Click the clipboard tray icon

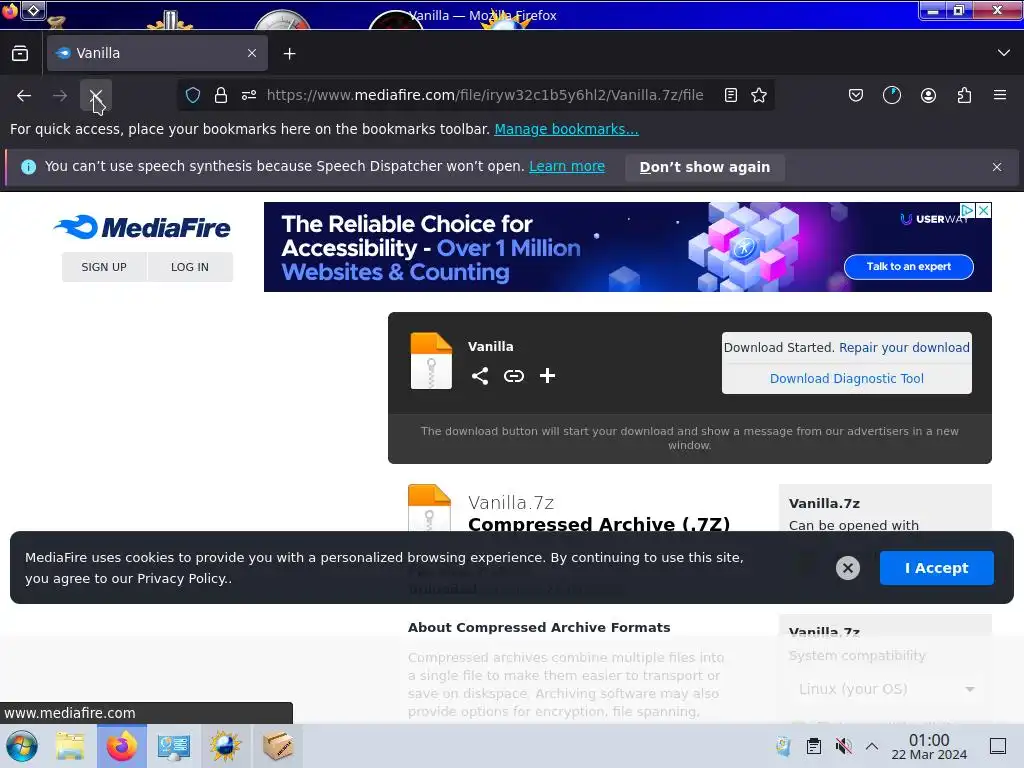pyautogui.click(x=813, y=746)
